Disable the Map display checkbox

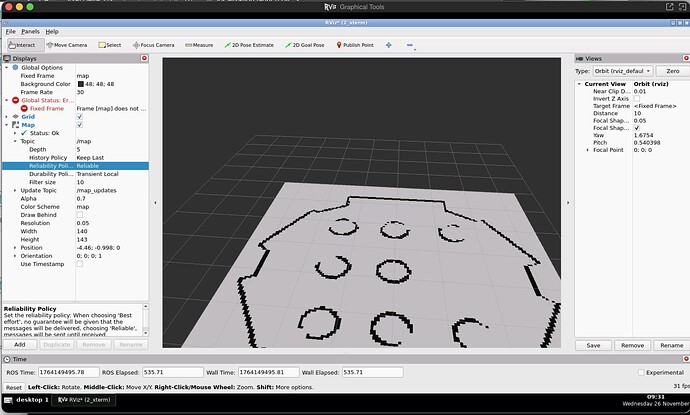pos(80,124)
